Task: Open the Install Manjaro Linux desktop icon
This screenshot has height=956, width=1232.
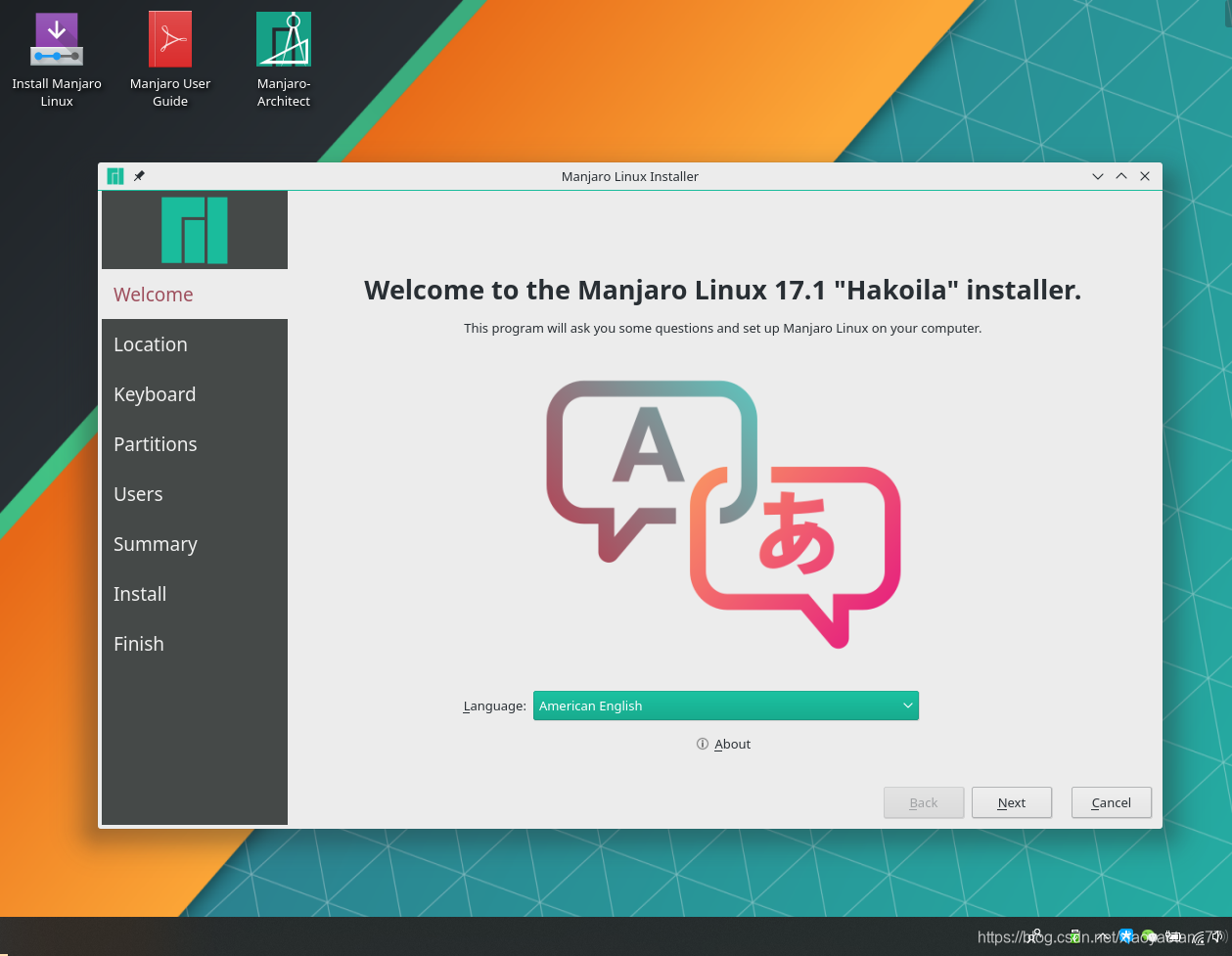Action: point(57,59)
